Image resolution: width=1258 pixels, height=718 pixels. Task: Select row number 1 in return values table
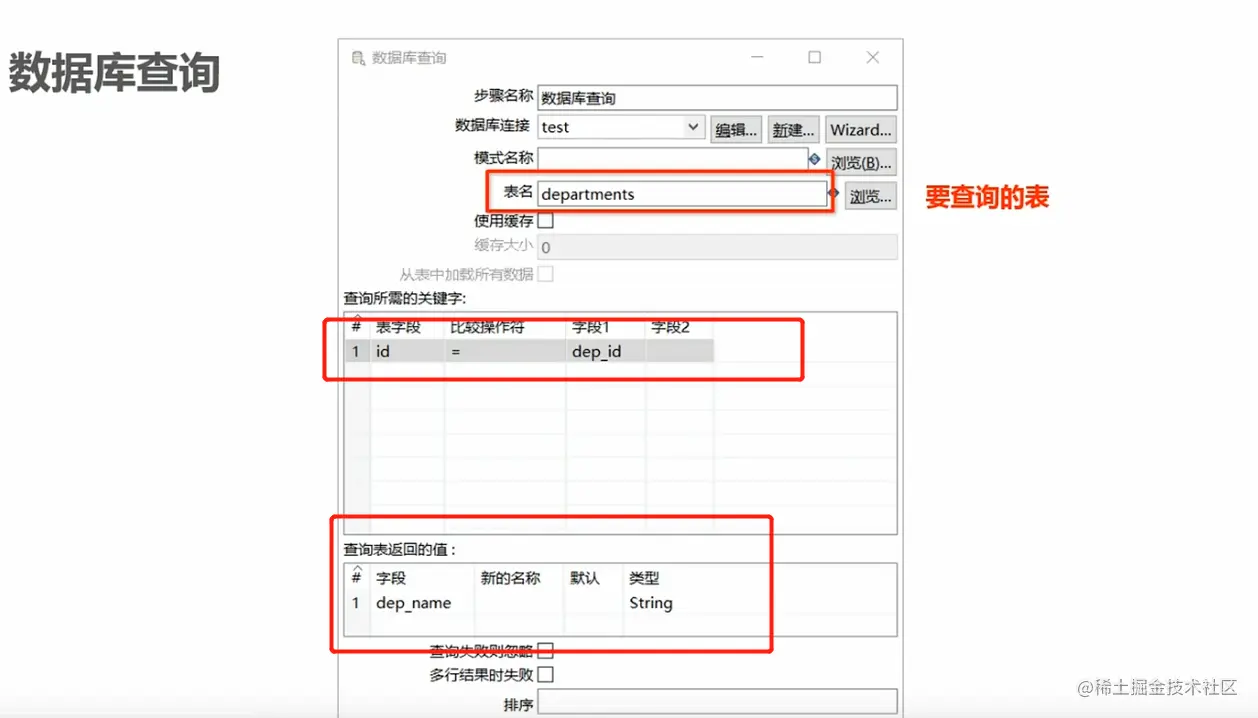356,603
